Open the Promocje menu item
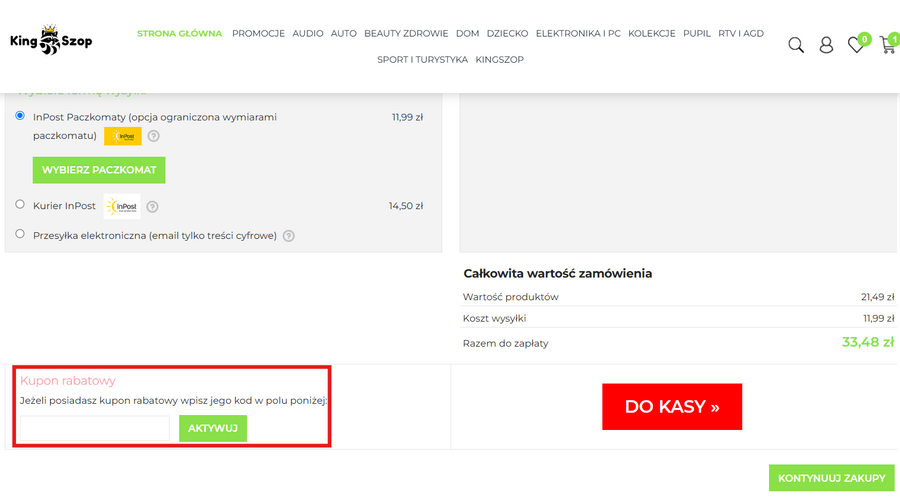Viewport: 900px width, 498px height. click(258, 33)
